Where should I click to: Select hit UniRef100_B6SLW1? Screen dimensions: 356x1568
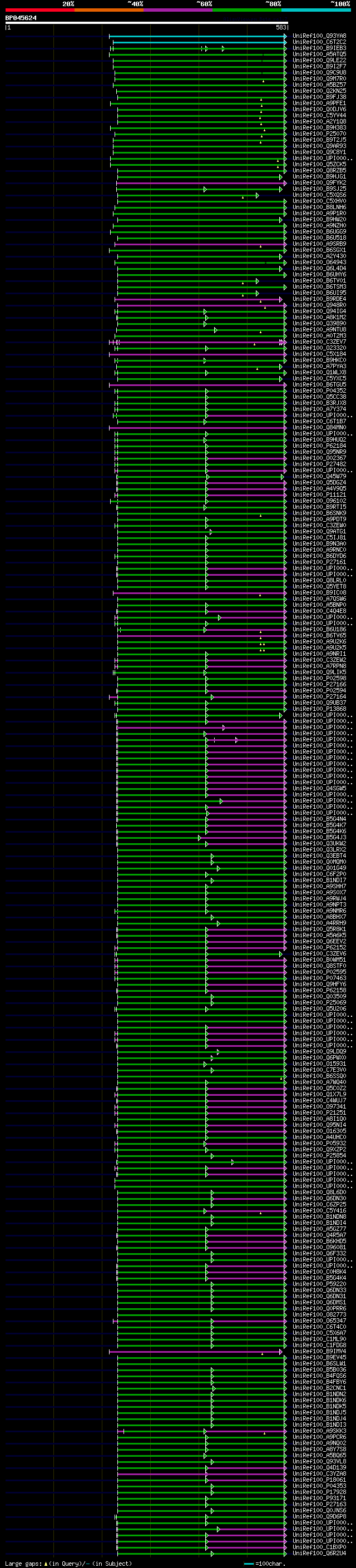click(x=319, y=1363)
